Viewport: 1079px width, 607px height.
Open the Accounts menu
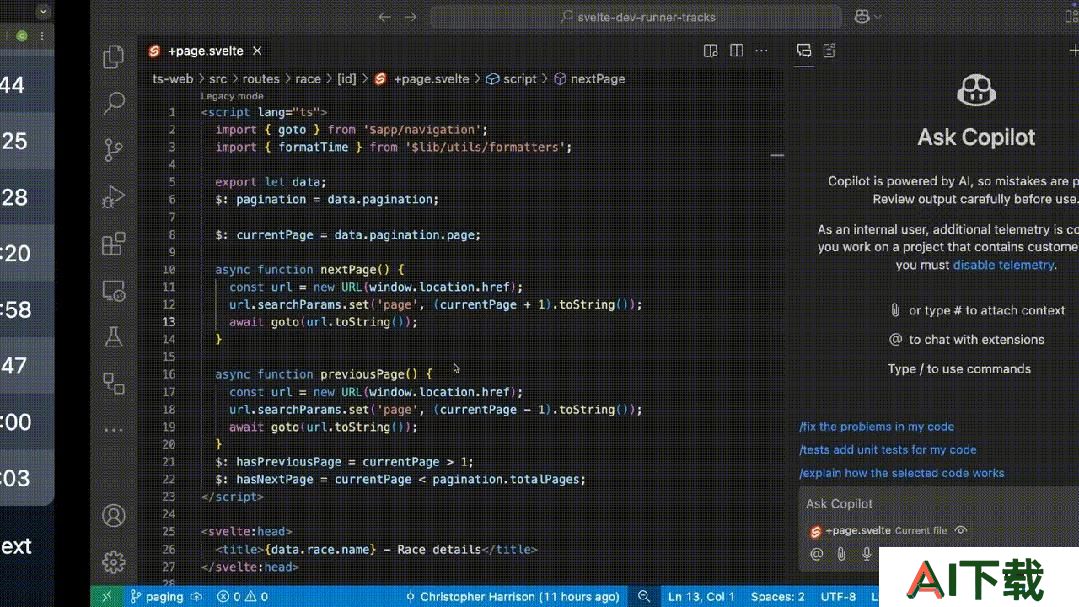click(x=114, y=515)
